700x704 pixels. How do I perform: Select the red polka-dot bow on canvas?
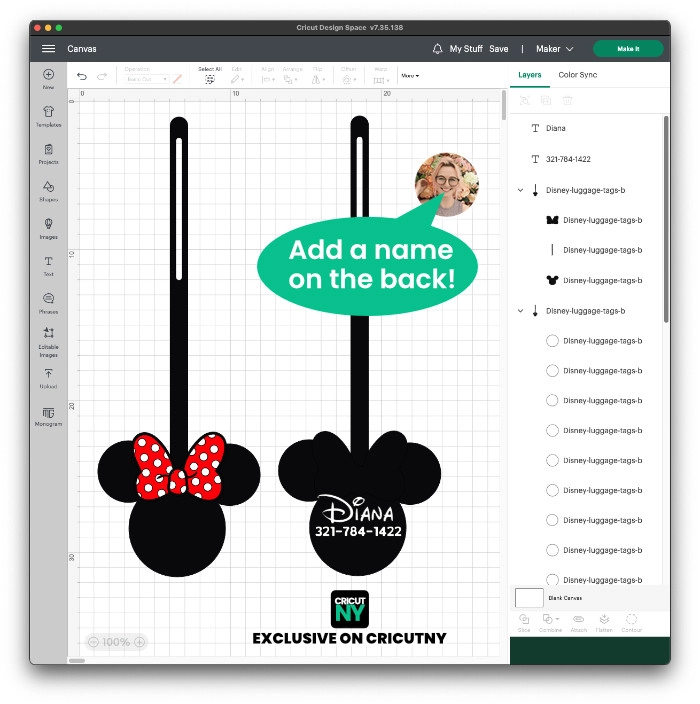179,466
